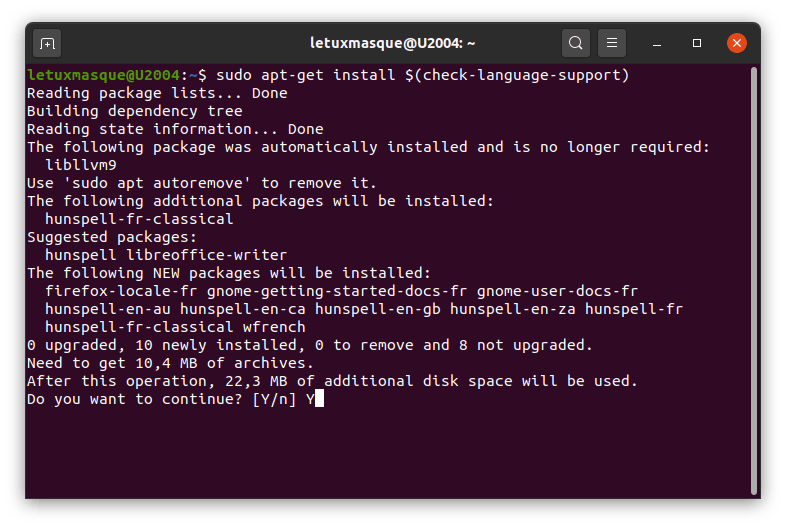786x527 pixels.
Task: Click the green letuxmasque@U2004 prompt
Action: pos(103,75)
